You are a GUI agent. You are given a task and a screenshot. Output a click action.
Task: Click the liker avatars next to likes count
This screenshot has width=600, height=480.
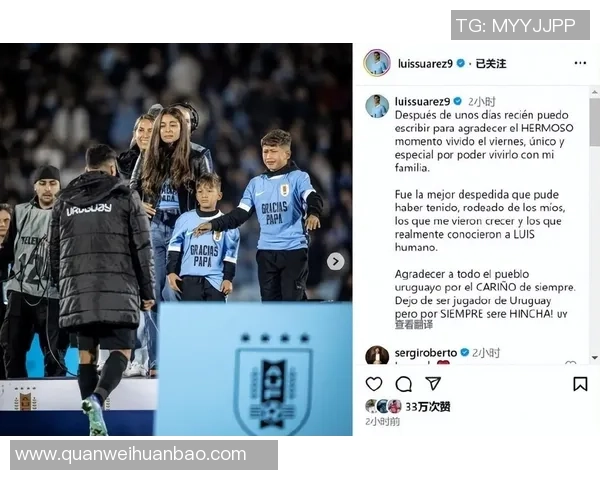coord(383,406)
